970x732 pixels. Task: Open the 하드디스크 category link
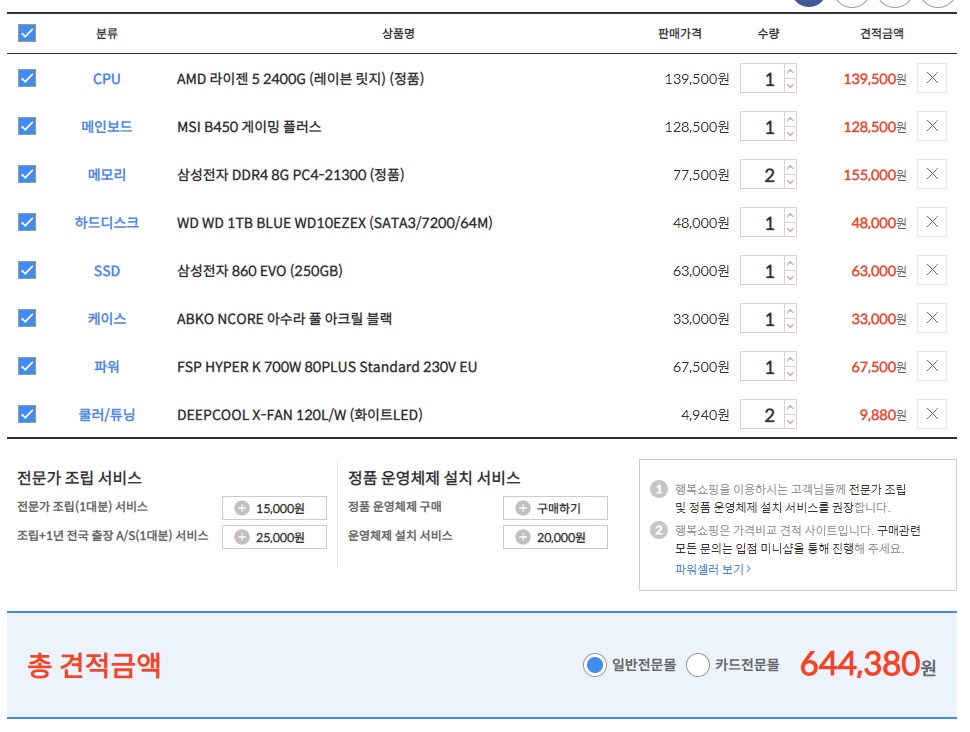(106, 223)
